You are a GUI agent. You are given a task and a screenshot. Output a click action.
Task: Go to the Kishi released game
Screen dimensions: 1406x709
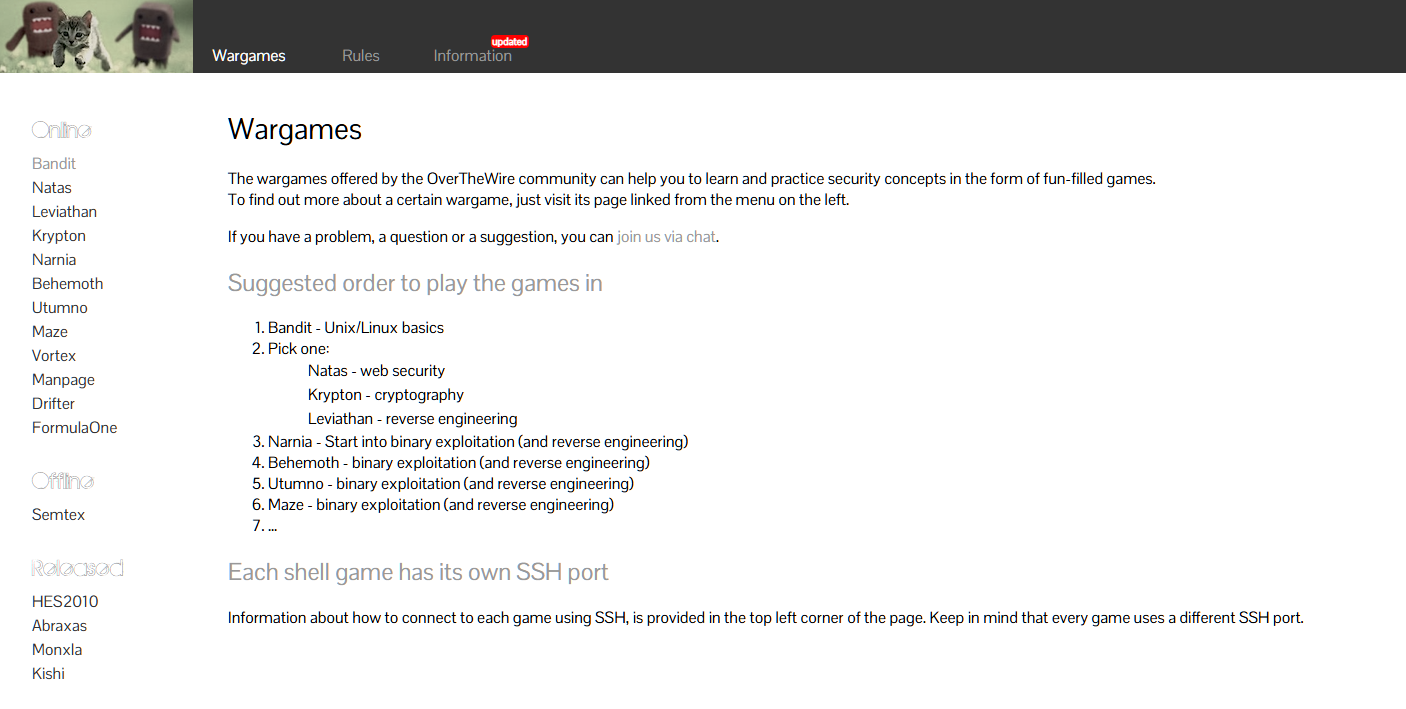click(x=48, y=674)
